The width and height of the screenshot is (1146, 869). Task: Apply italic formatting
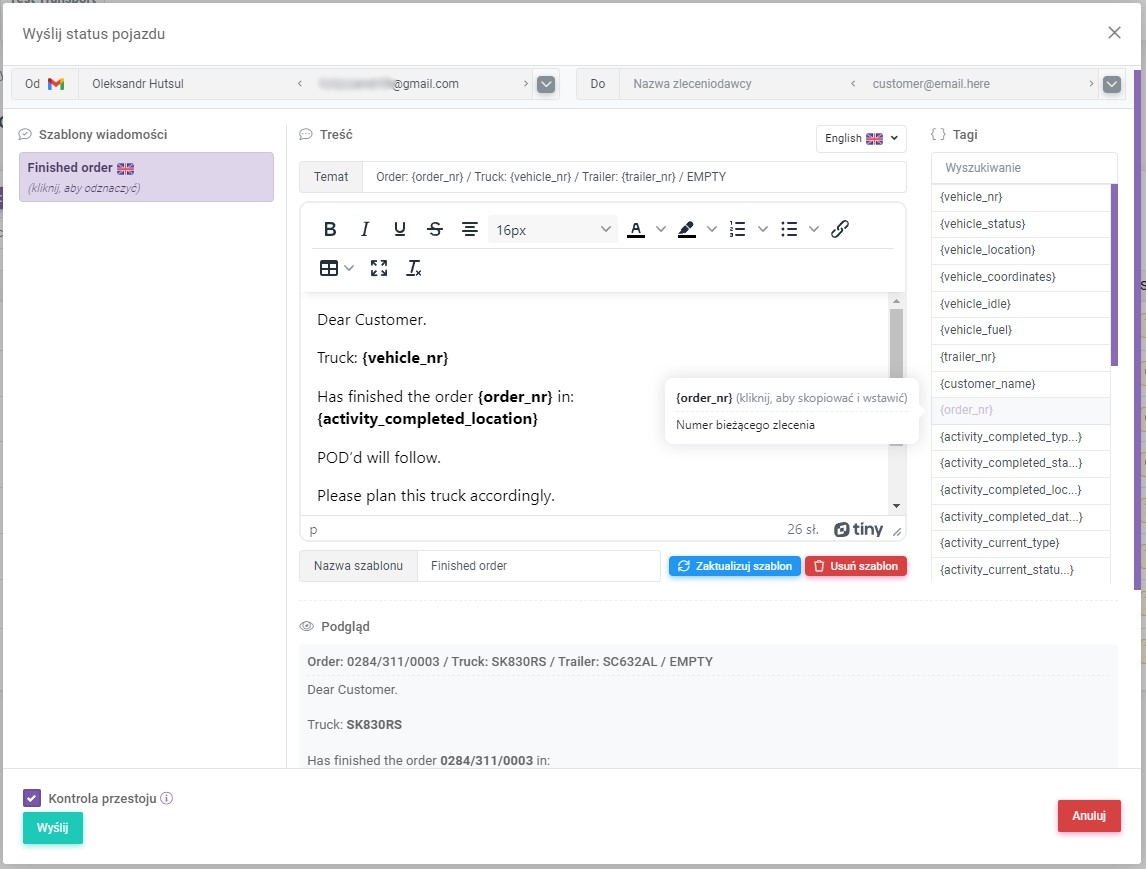coord(365,229)
